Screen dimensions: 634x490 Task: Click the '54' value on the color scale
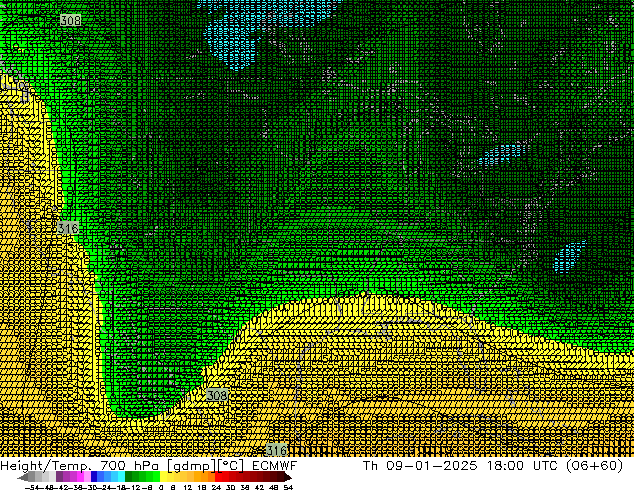288,487
